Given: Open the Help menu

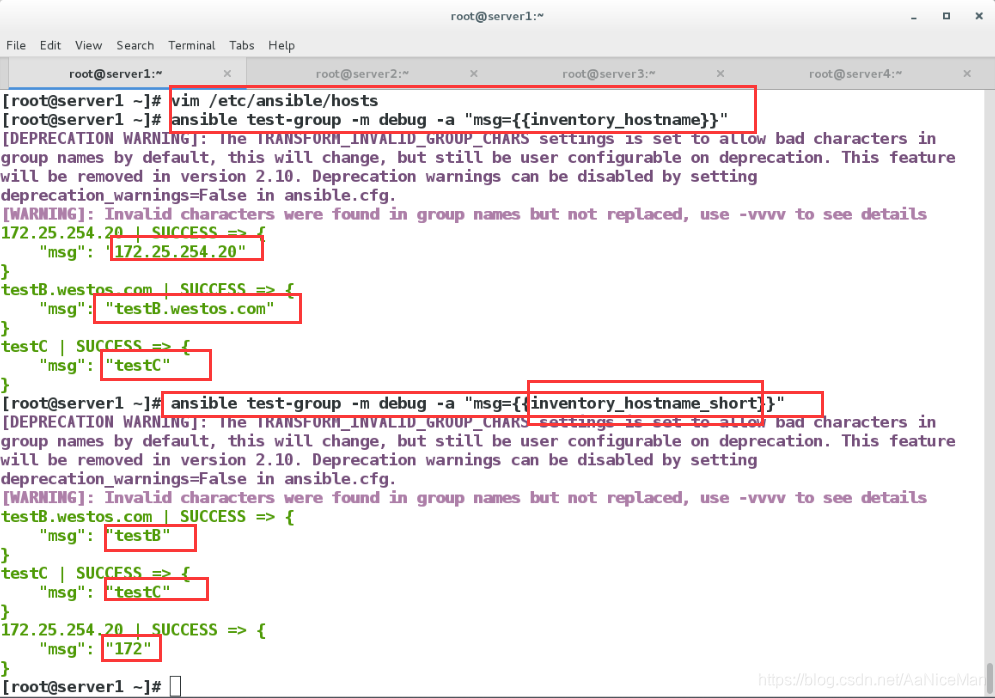Looking at the screenshot, I should pyautogui.click(x=281, y=46).
